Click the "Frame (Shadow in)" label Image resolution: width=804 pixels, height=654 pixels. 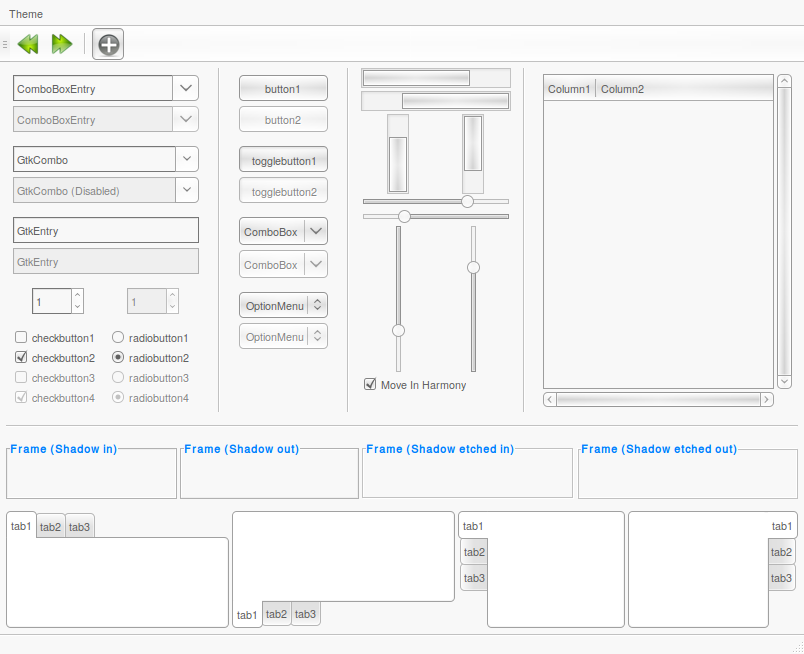[x=64, y=449]
